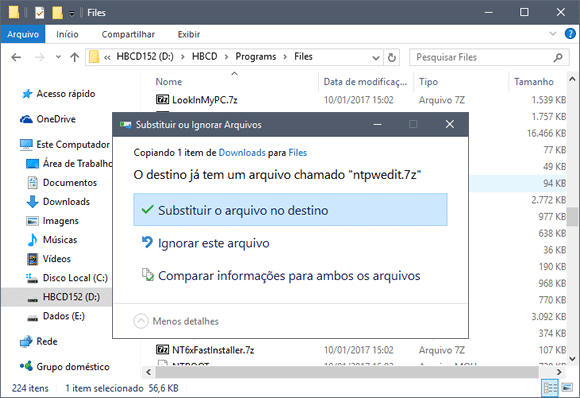Open Downloads in the navigation pane

pyautogui.click(x=66, y=202)
